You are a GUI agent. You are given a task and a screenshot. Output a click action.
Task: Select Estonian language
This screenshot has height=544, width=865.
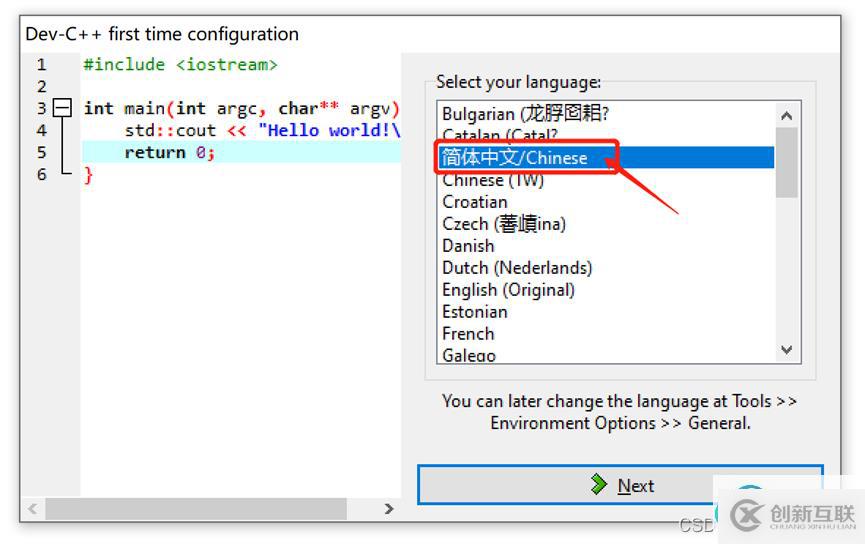coord(606,312)
